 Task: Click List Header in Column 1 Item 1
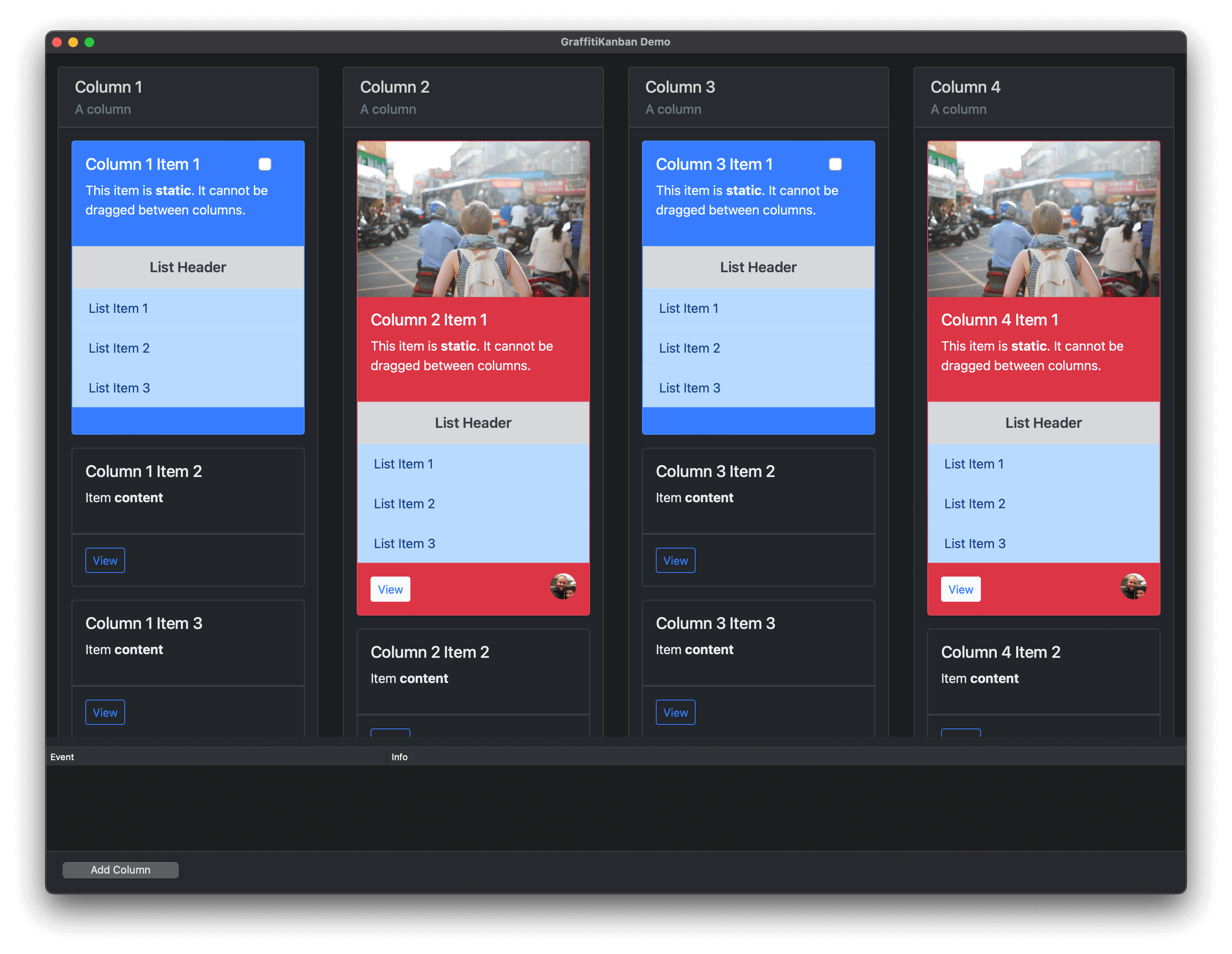click(188, 267)
